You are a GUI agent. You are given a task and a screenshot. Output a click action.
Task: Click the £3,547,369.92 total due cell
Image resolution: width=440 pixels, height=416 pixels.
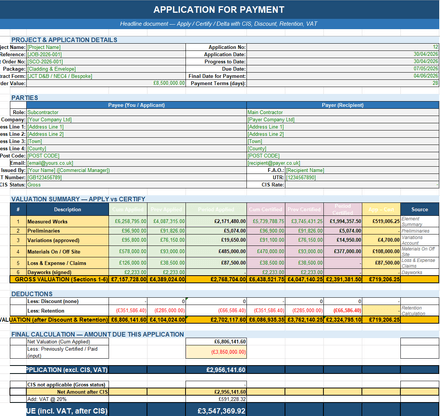click(x=216, y=411)
